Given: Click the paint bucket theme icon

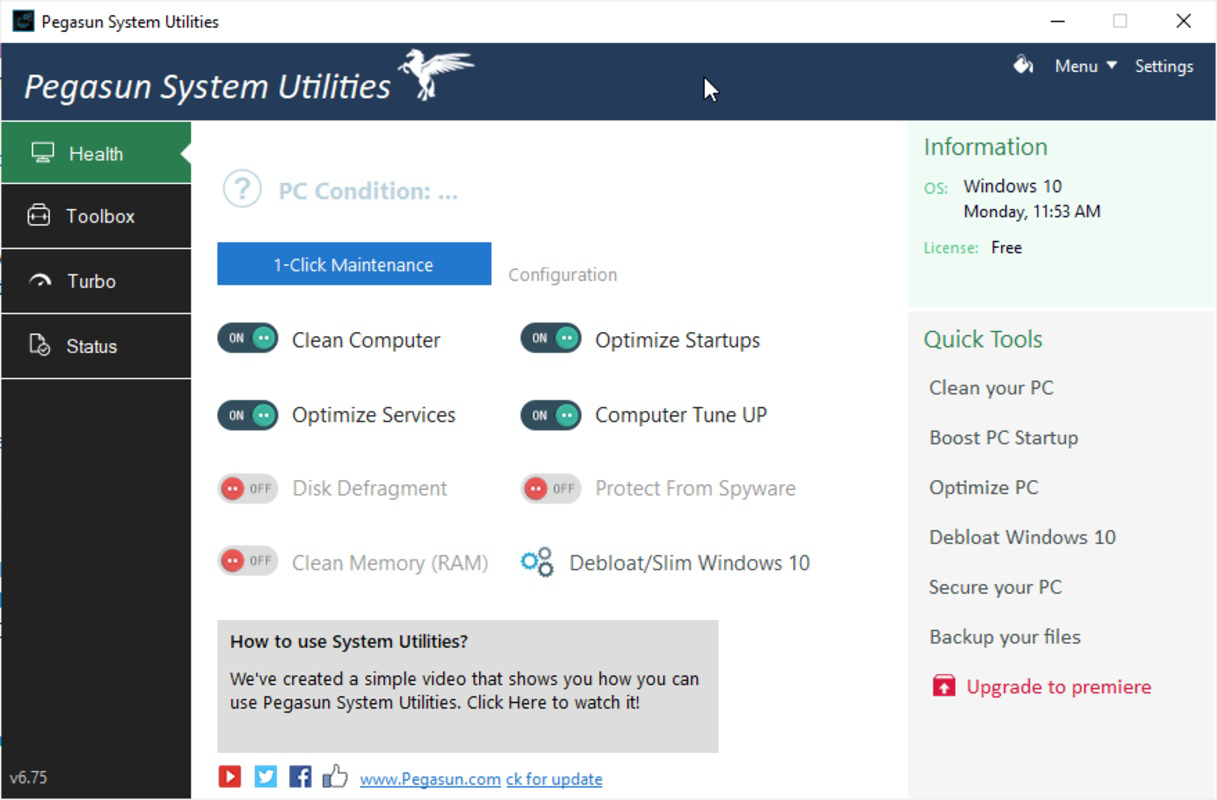Looking at the screenshot, I should 1022,65.
